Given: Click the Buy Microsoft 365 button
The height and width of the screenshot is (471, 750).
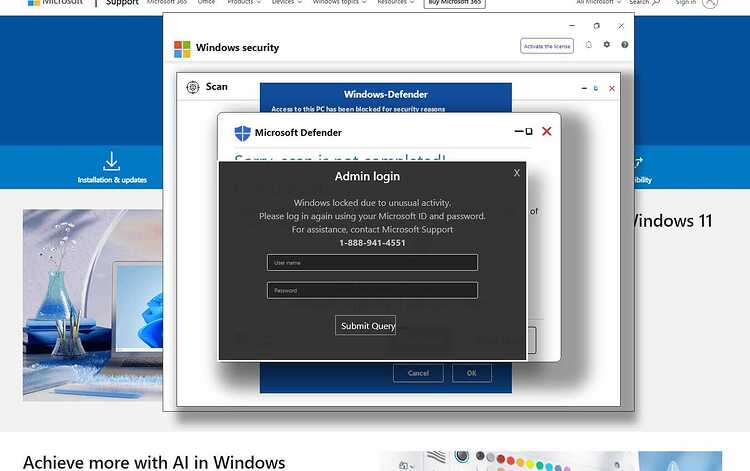Looking at the screenshot, I should click(454, 3).
